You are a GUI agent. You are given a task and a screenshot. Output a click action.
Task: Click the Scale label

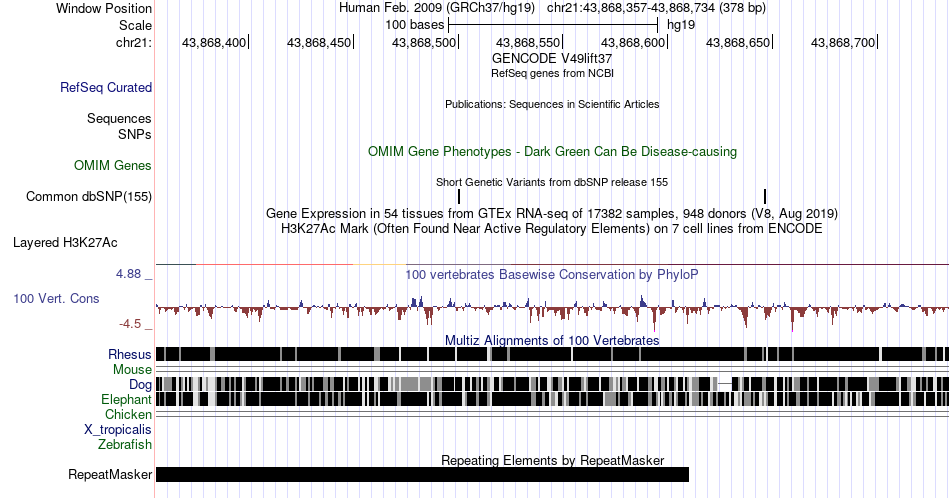pyautogui.click(x=135, y=25)
